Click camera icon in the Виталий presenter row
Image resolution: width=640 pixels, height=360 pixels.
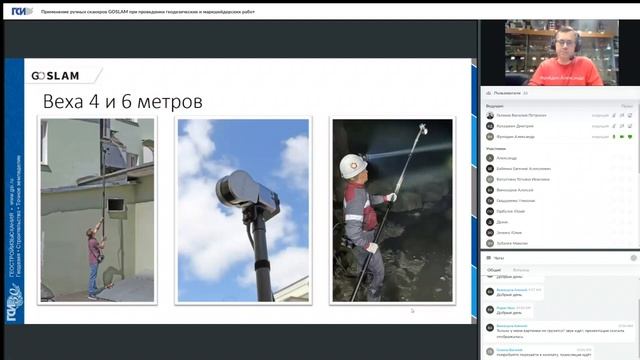click(622, 116)
